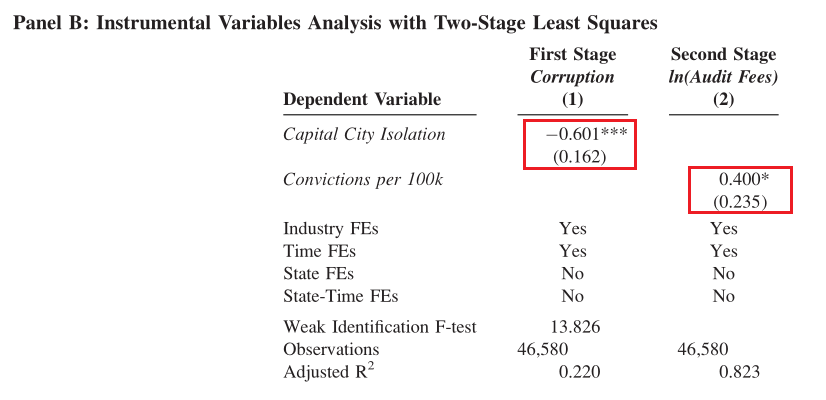The width and height of the screenshot is (826, 400).
Task: Click the (0.235) standard error
Action: tap(740, 202)
